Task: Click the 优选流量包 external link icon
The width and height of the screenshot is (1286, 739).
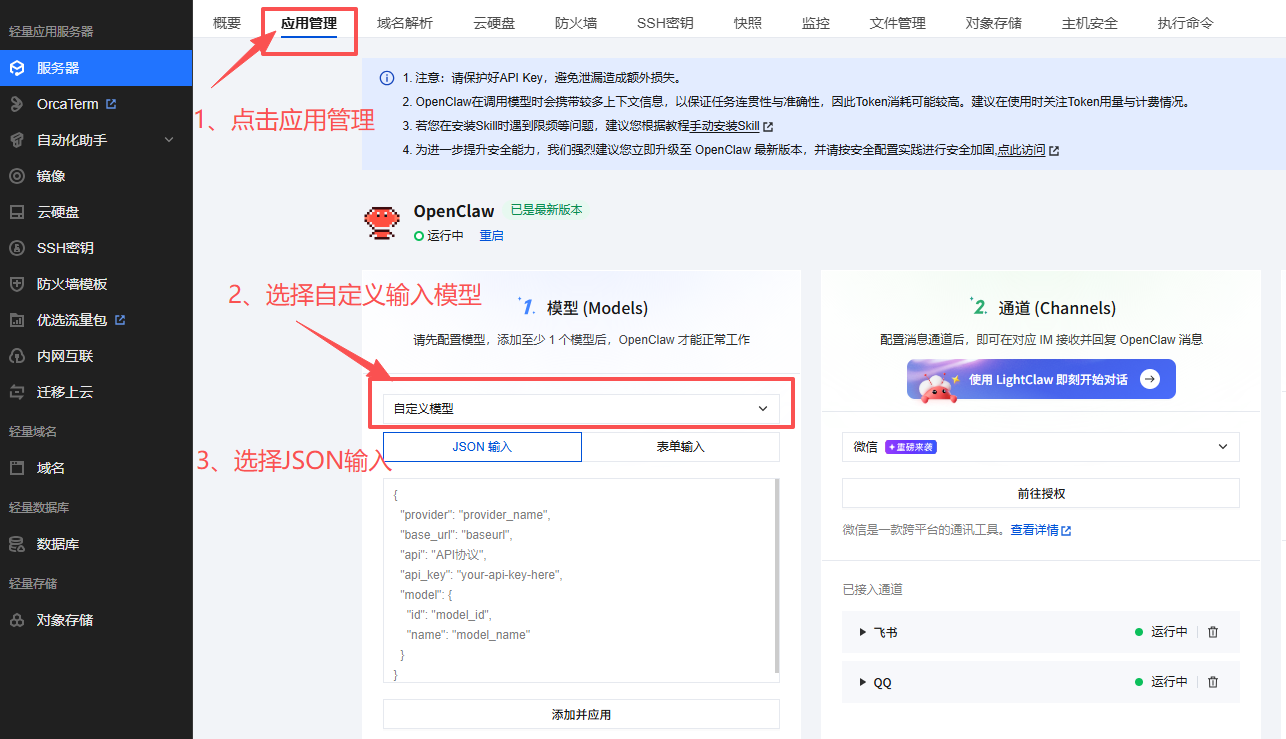Action: 120,320
